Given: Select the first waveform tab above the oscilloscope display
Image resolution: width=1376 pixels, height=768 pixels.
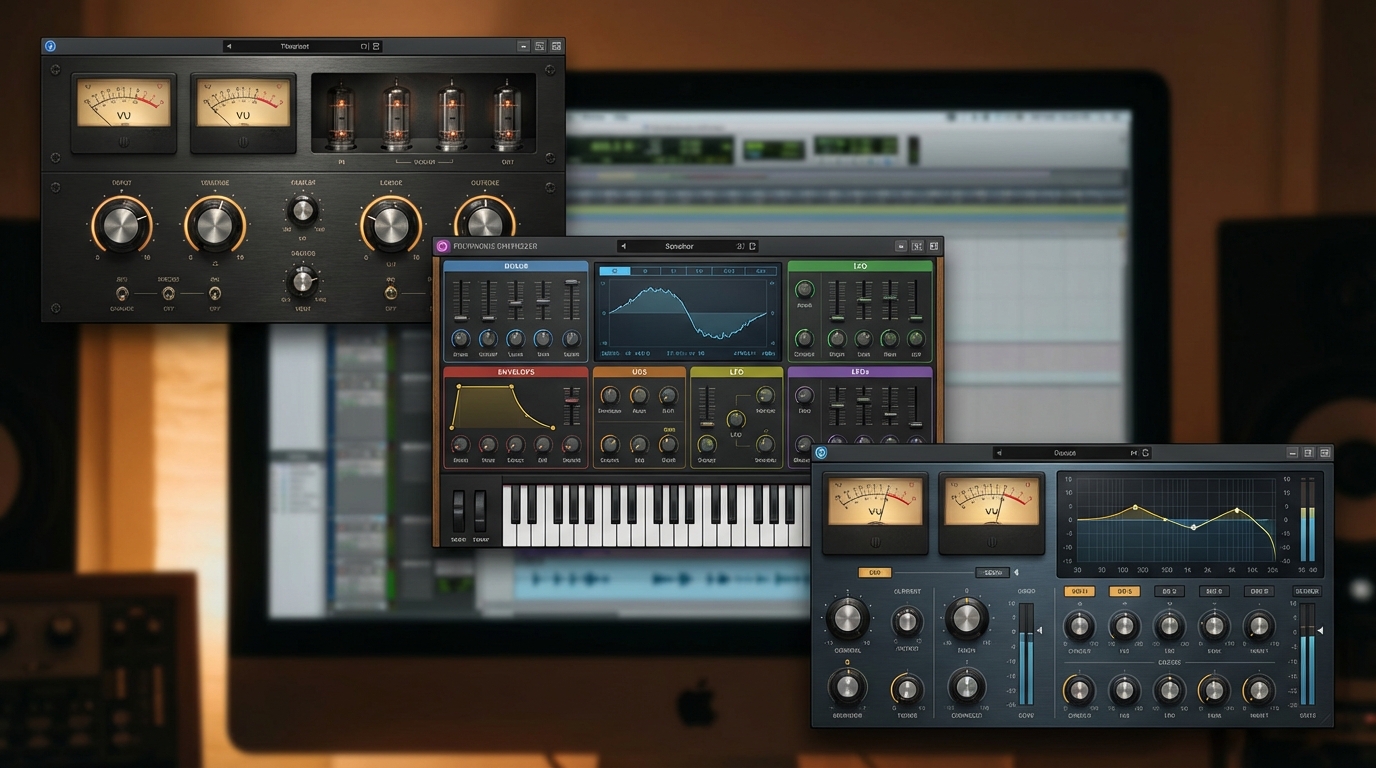Looking at the screenshot, I should (x=614, y=270).
